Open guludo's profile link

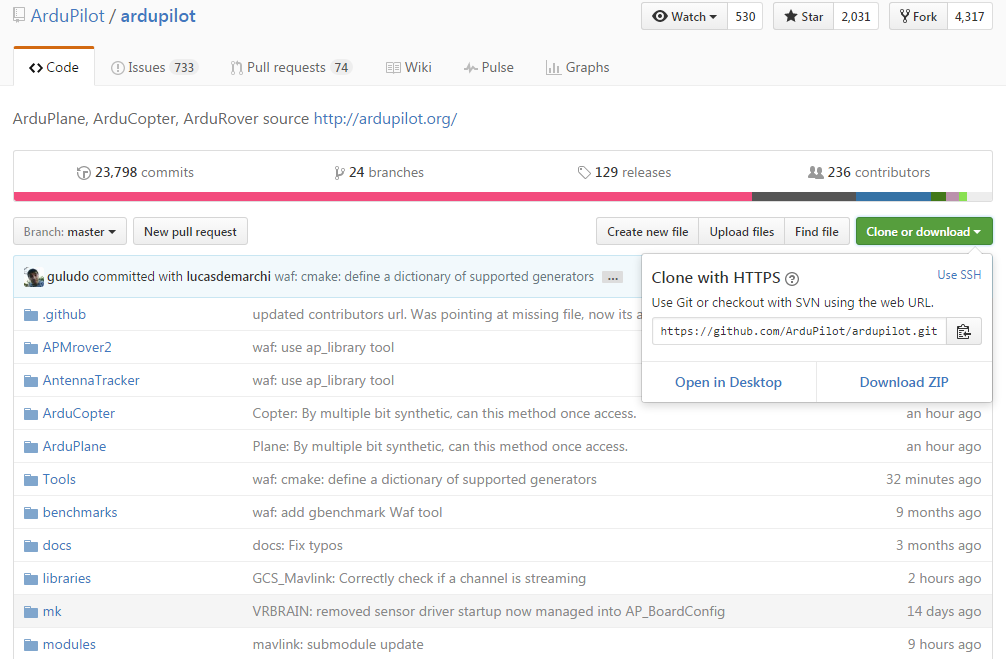[x=68, y=277]
